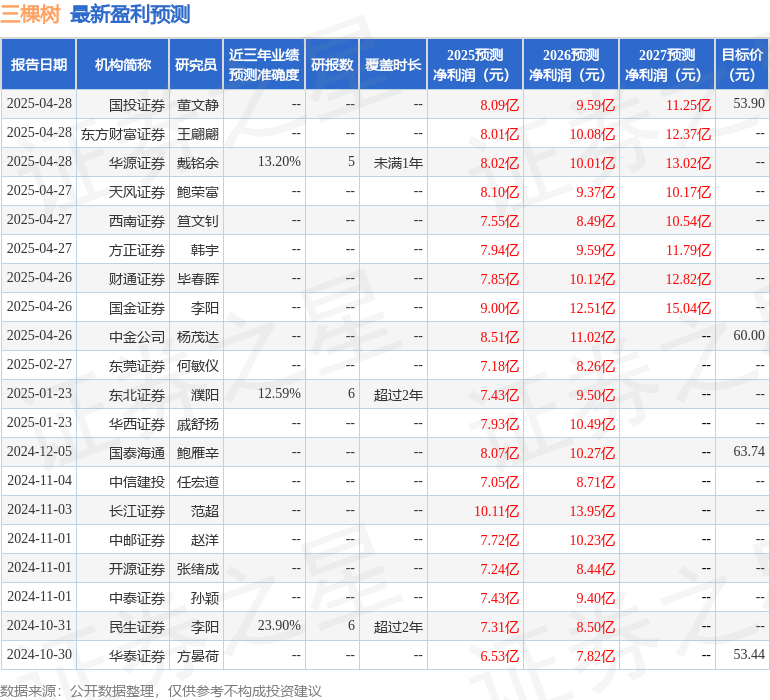The image size is (770, 700).
Task: Click the 三棵树 stock name title
Action: tap(30, 14)
